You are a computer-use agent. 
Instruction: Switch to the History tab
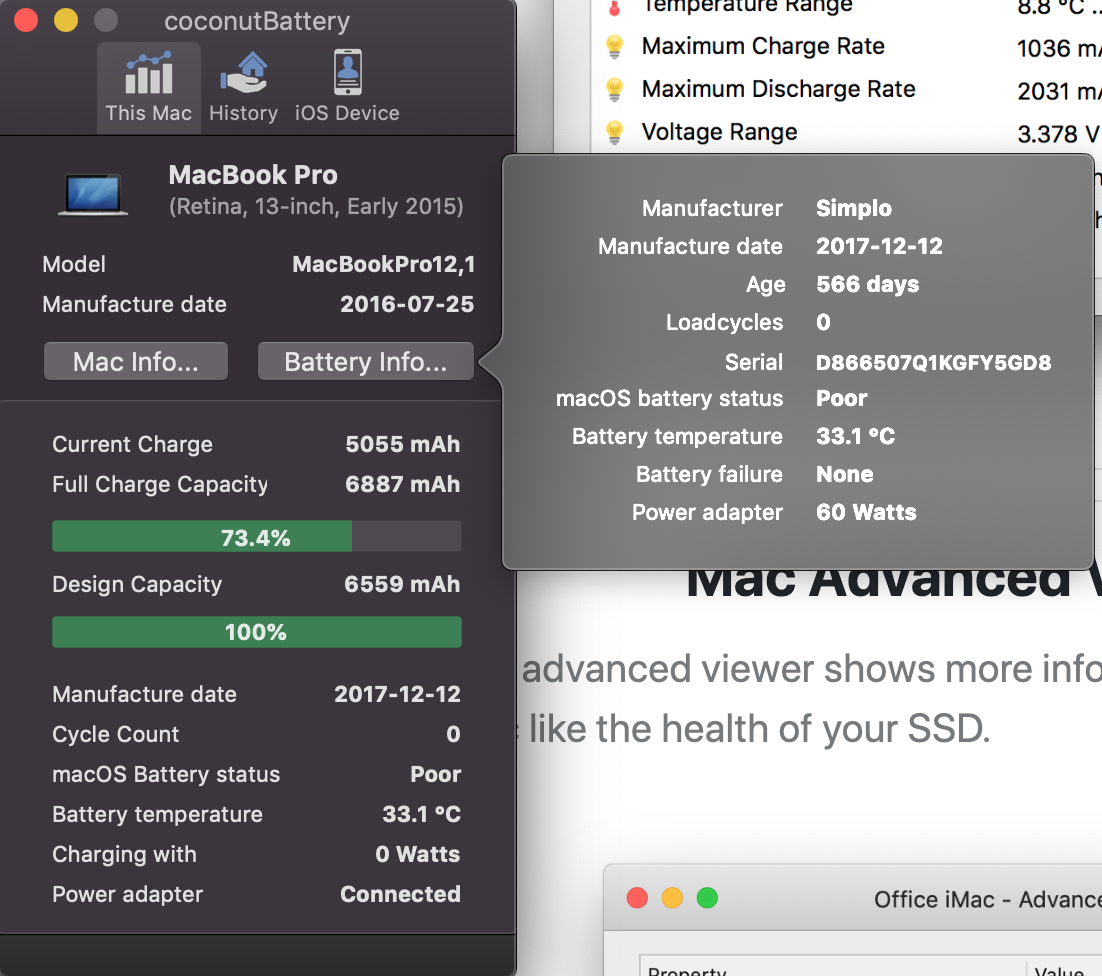[x=243, y=87]
